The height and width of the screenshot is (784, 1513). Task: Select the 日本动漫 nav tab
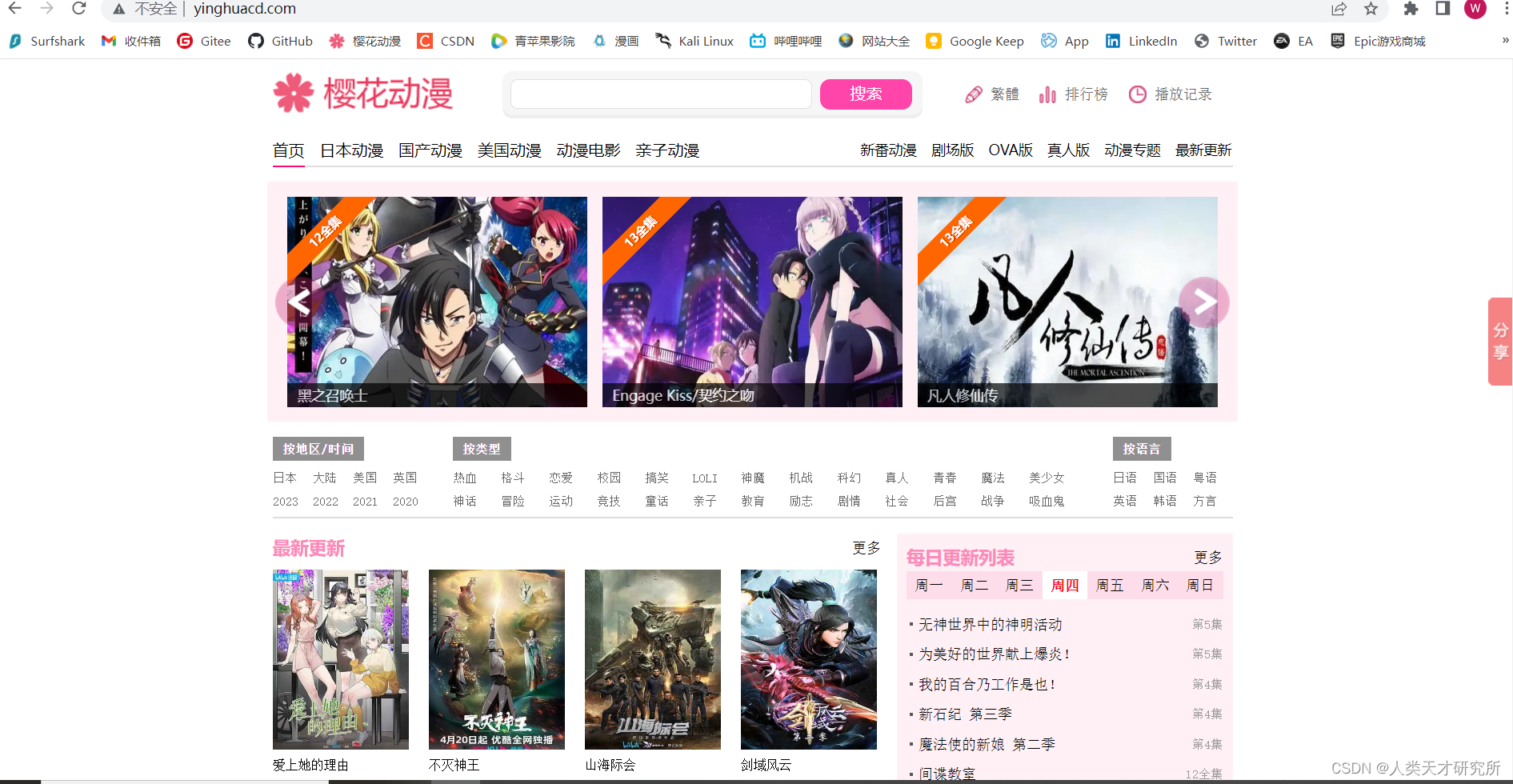click(351, 150)
